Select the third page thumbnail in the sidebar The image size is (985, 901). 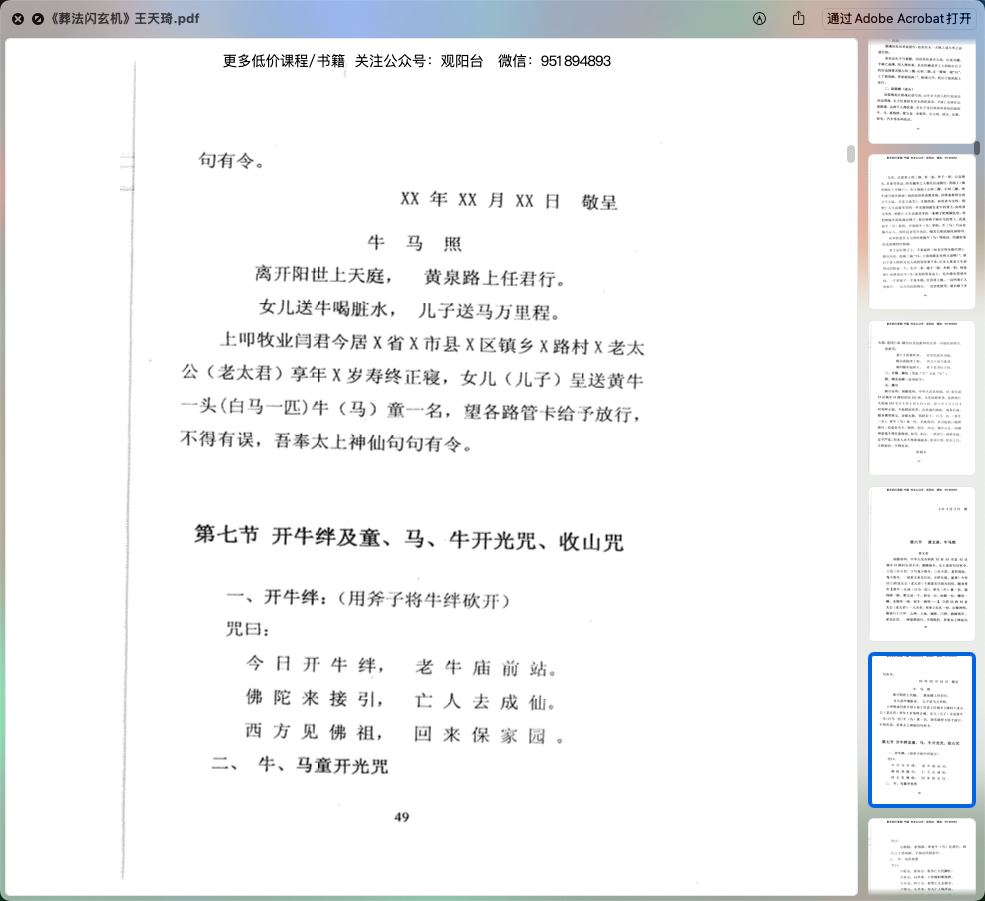[921, 397]
